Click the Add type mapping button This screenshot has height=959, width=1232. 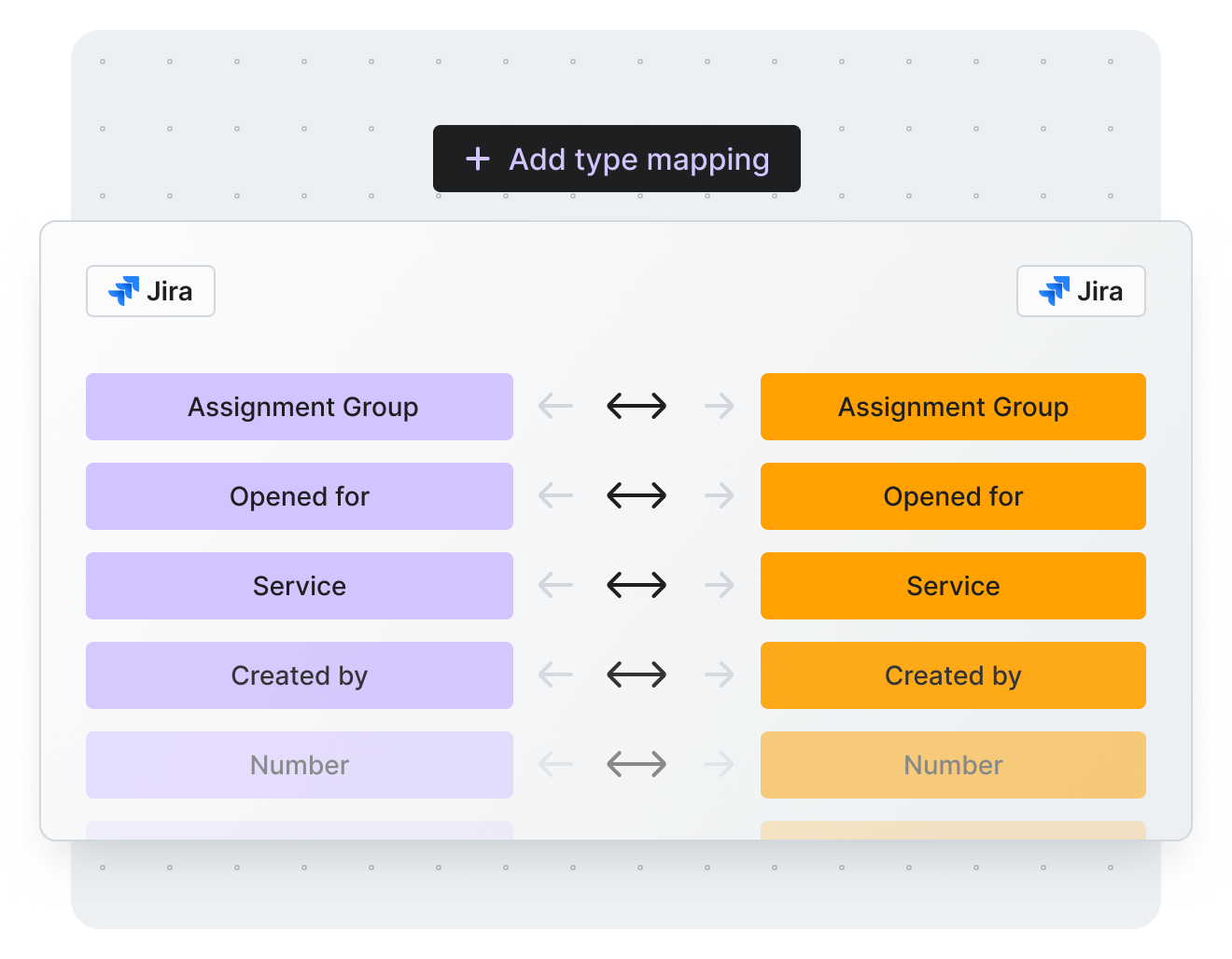[x=616, y=159]
